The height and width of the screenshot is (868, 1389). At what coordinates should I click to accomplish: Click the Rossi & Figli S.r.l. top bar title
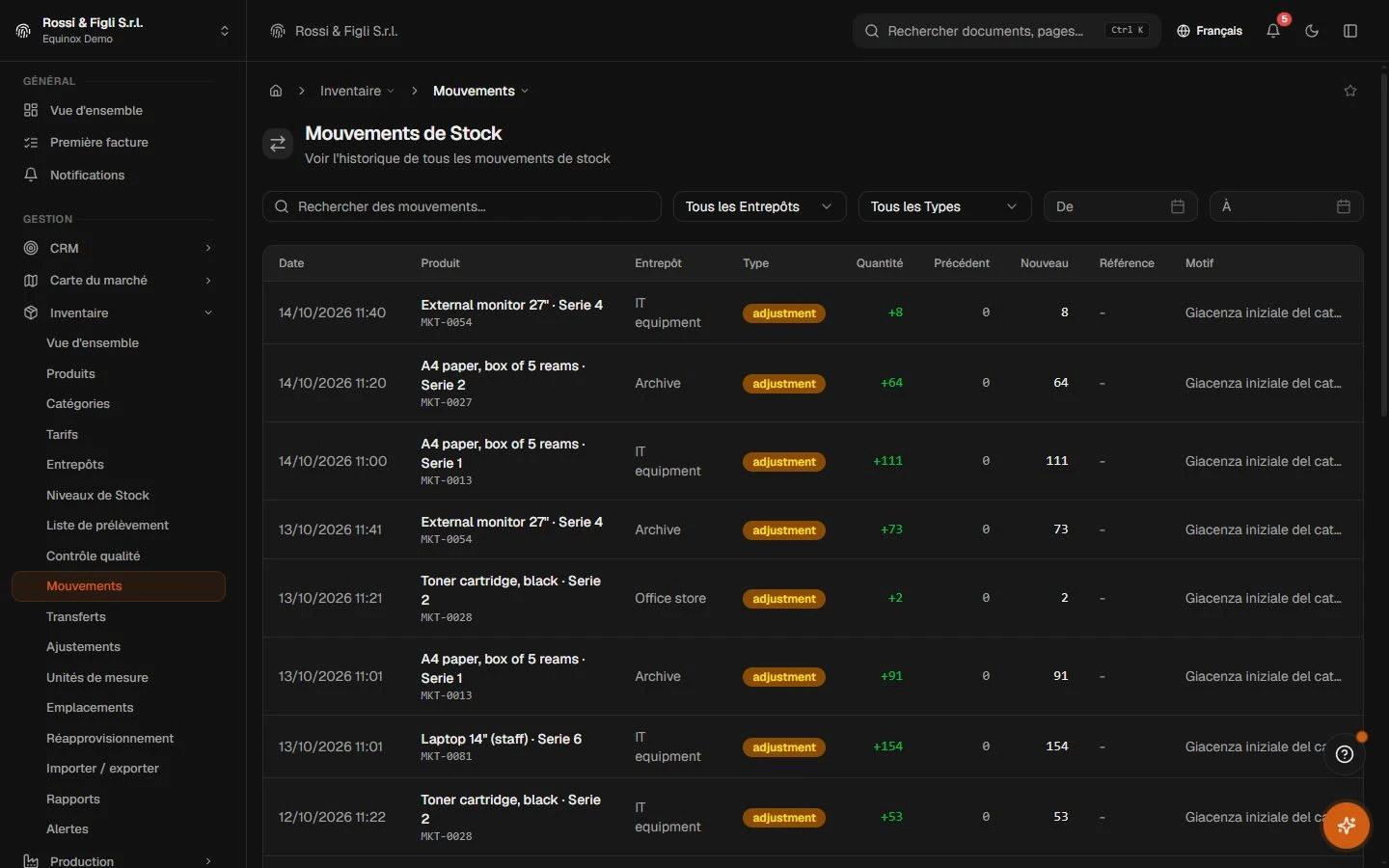pyautogui.click(x=346, y=31)
